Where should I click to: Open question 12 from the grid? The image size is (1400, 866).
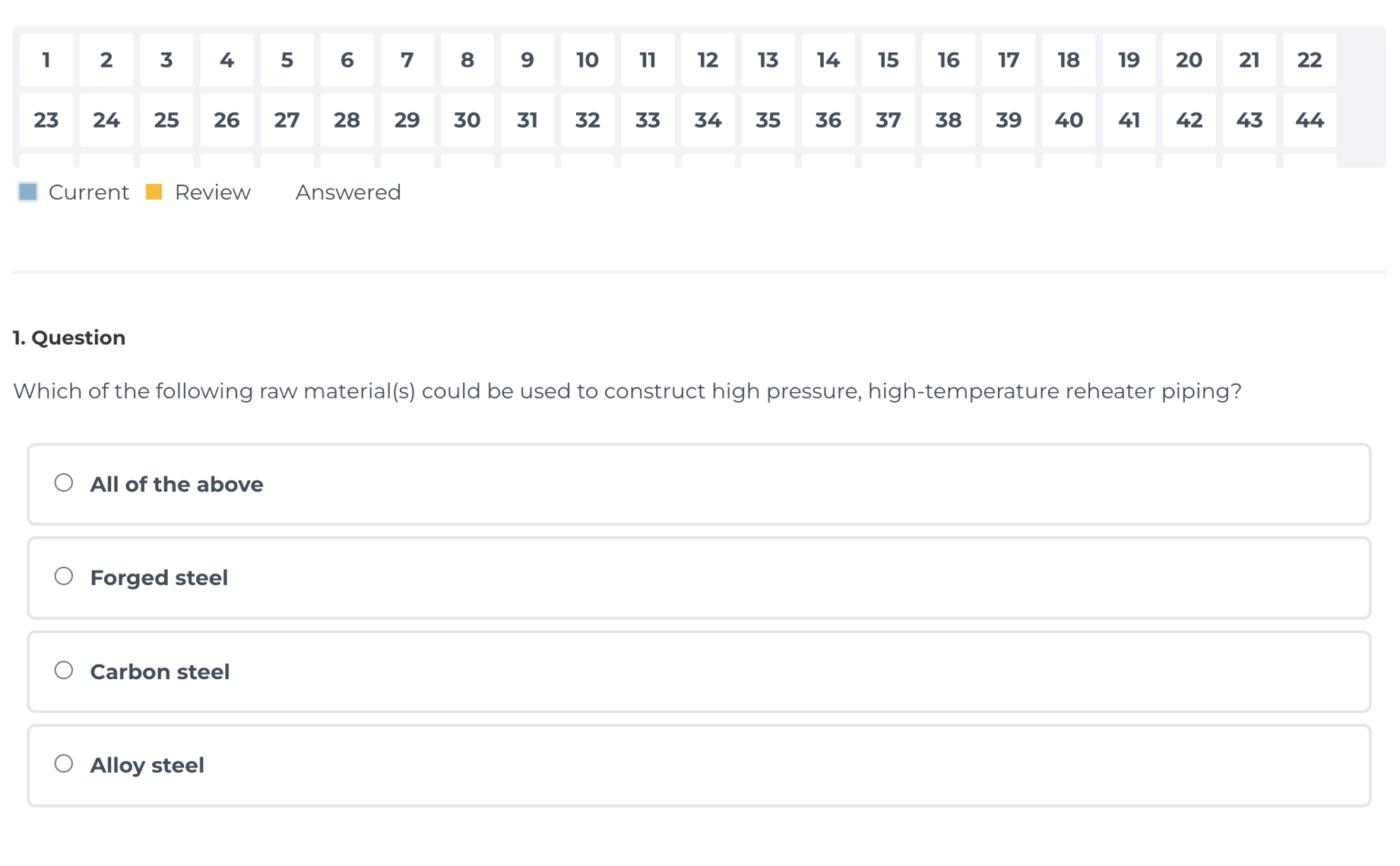click(708, 60)
